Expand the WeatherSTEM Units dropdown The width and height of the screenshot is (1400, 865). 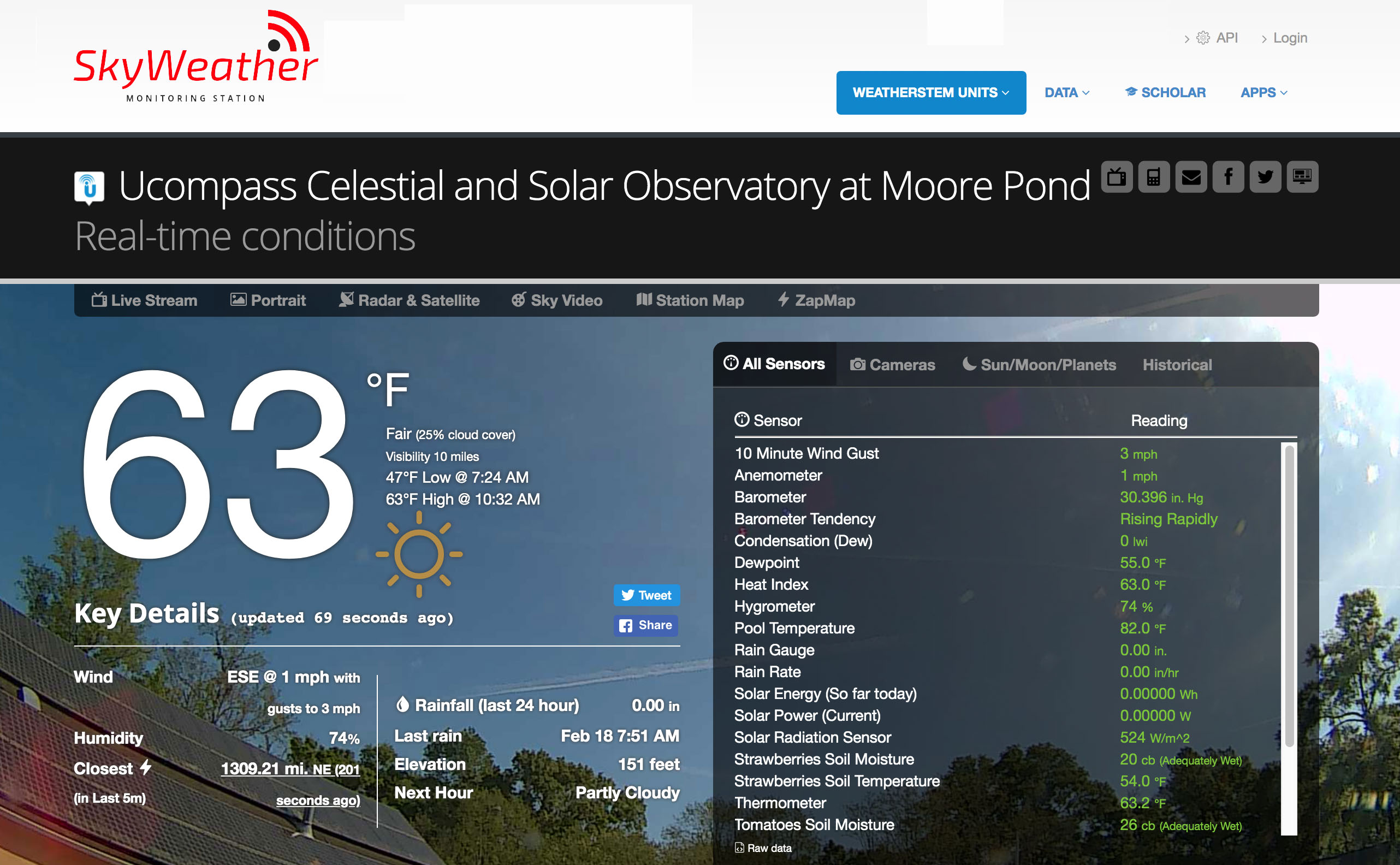tap(930, 93)
